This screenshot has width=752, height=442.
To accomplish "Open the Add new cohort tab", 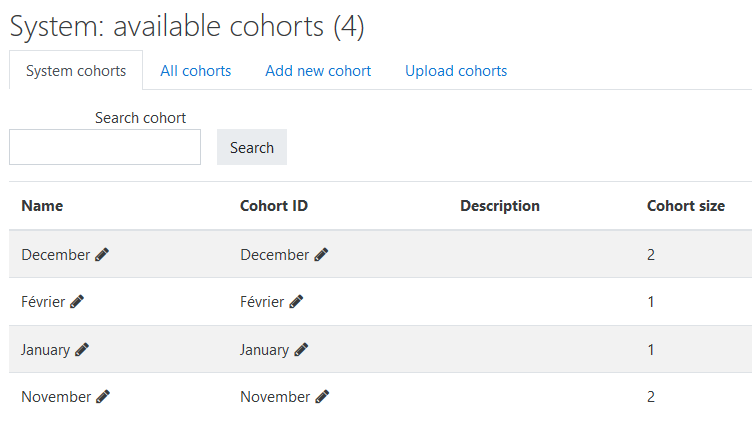I will tap(318, 70).
